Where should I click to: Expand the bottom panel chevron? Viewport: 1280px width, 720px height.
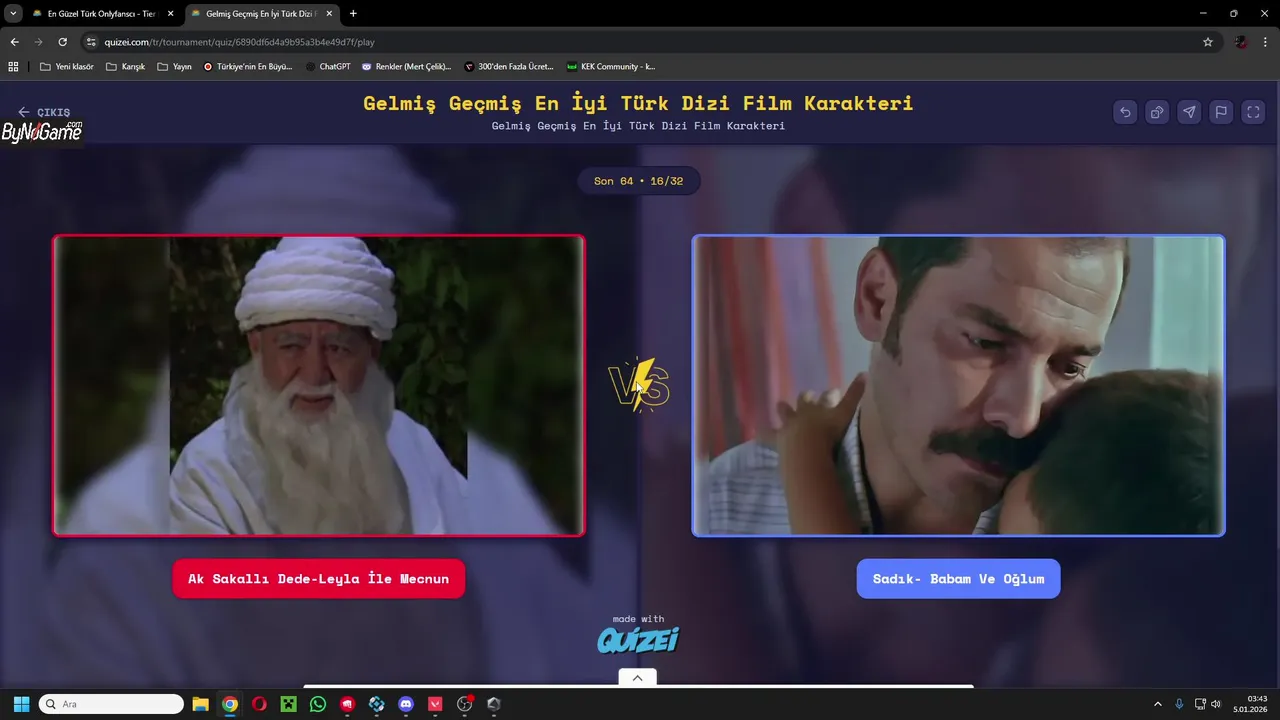click(x=637, y=677)
